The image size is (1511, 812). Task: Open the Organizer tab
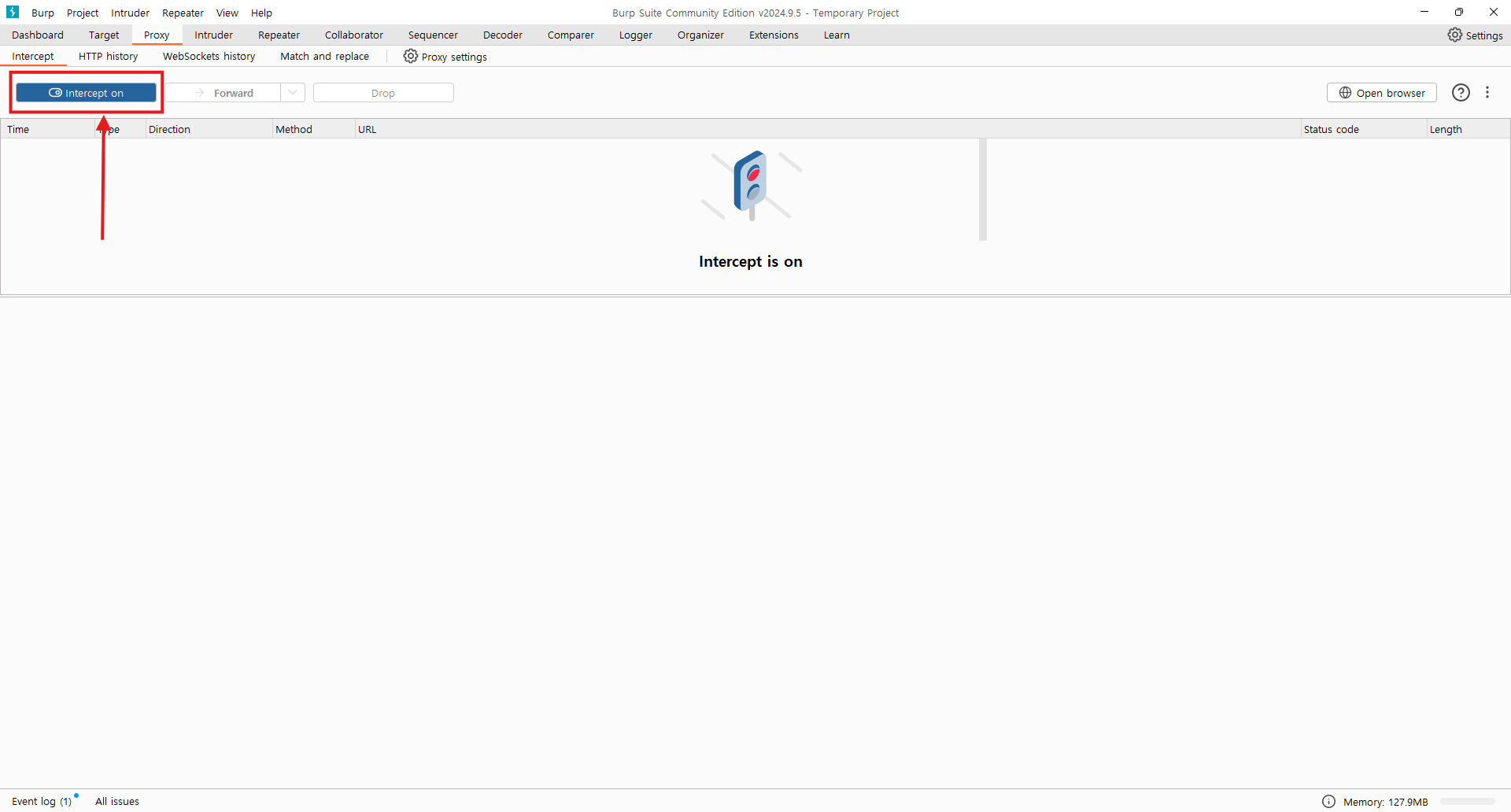(700, 35)
